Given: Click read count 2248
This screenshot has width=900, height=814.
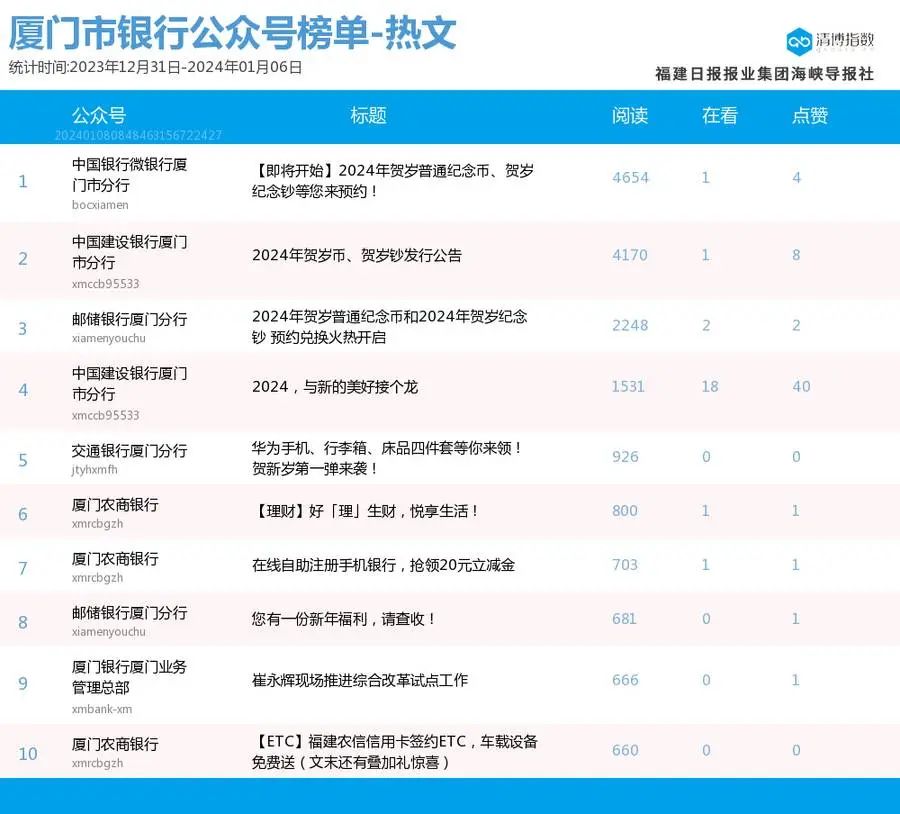Looking at the screenshot, I should tap(630, 325).
